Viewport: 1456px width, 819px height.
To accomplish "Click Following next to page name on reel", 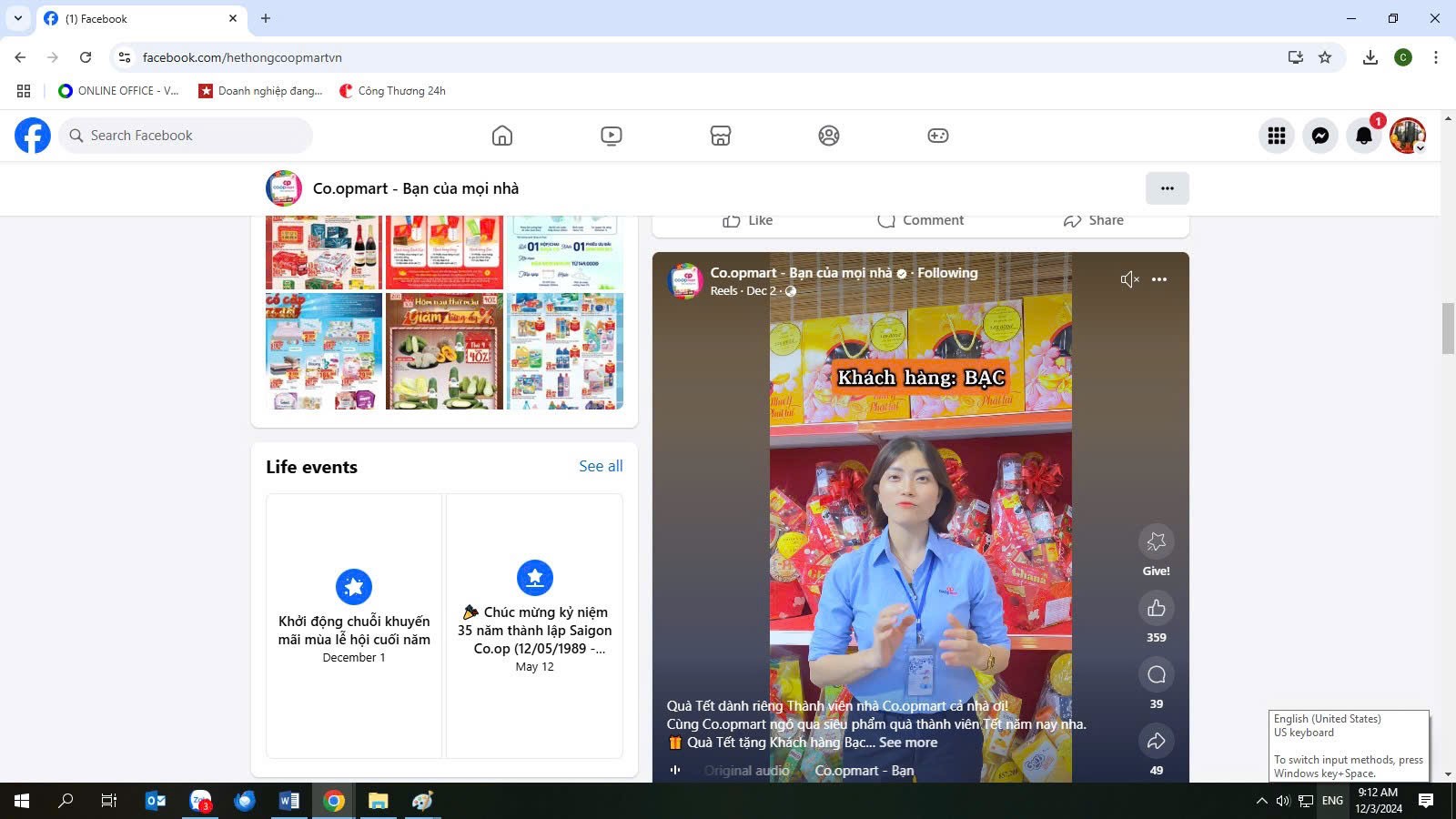I will [x=947, y=273].
